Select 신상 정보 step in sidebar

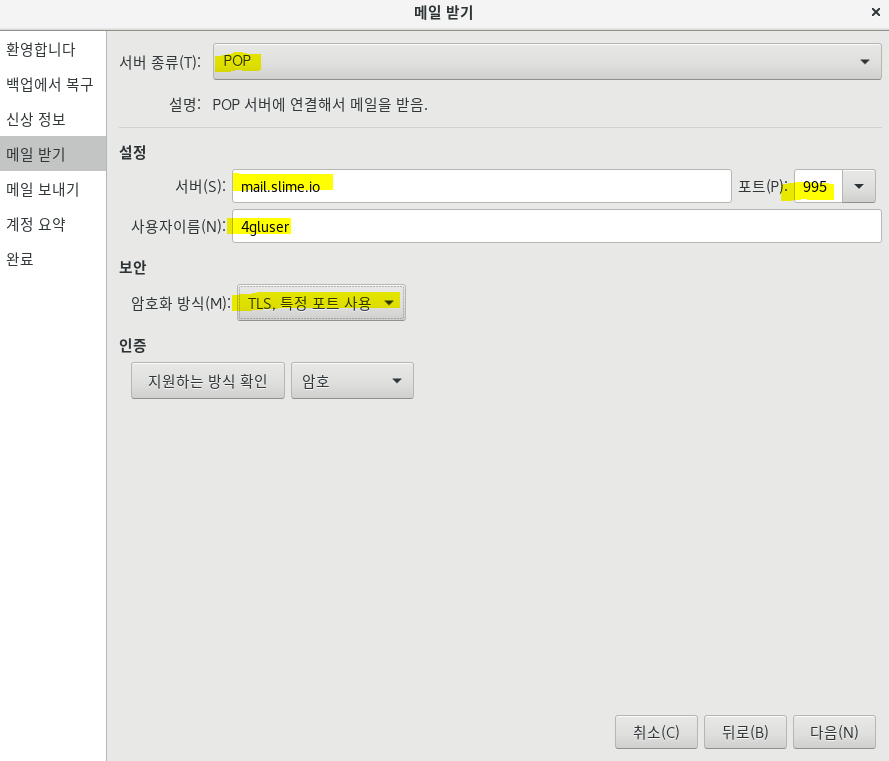(x=53, y=119)
